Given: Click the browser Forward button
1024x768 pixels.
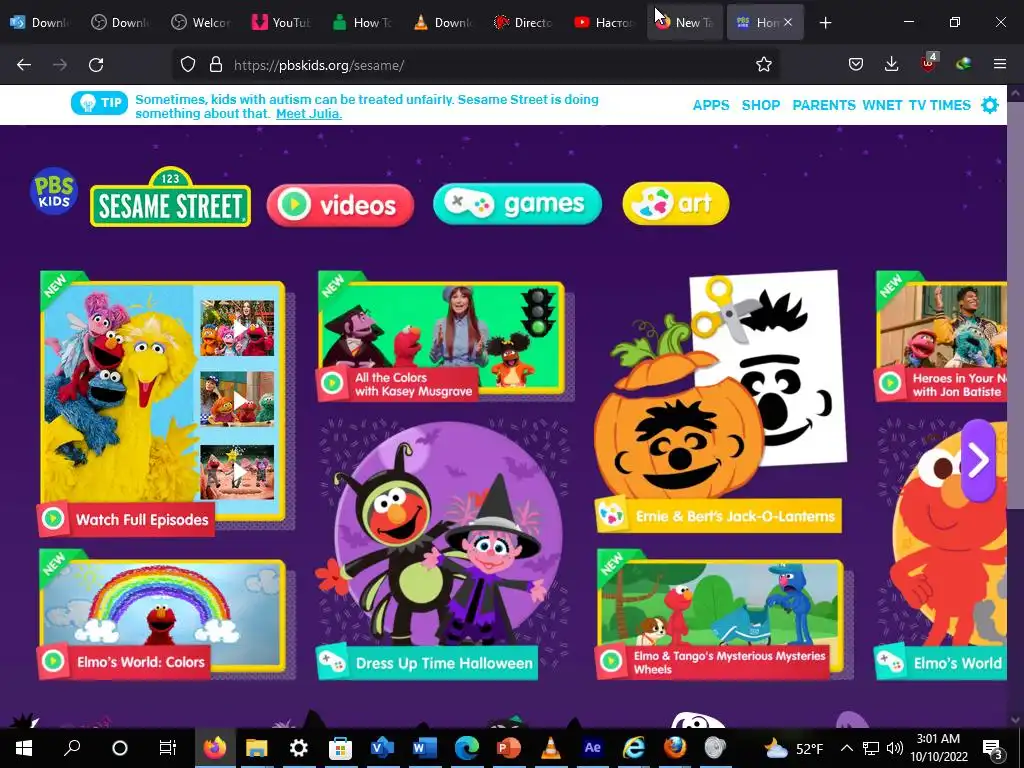Looking at the screenshot, I should coord(60,65).
